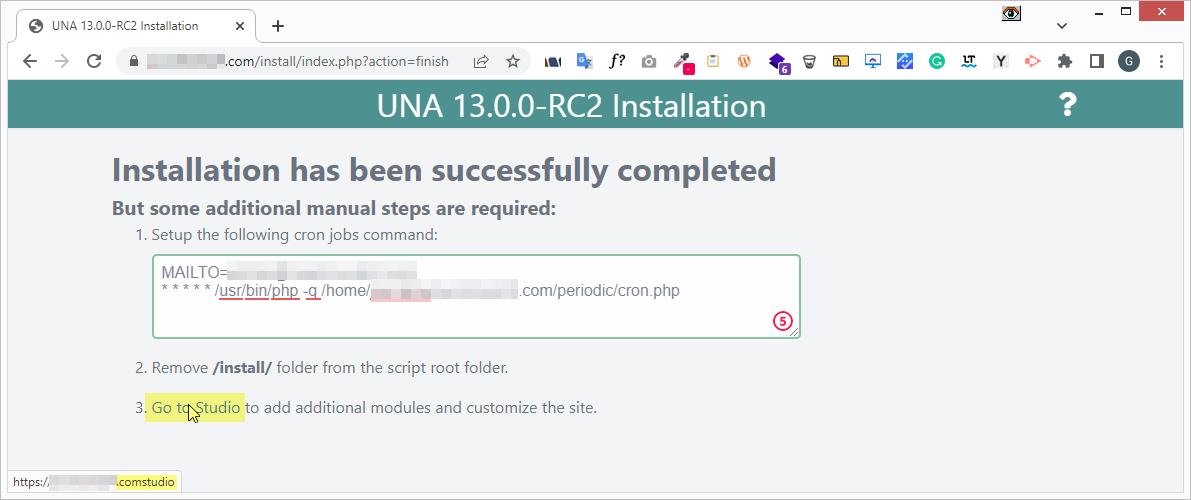This screenshot has width=1191, height=500.
Task: Open a new browser tab
Action: tap(278, 26)
